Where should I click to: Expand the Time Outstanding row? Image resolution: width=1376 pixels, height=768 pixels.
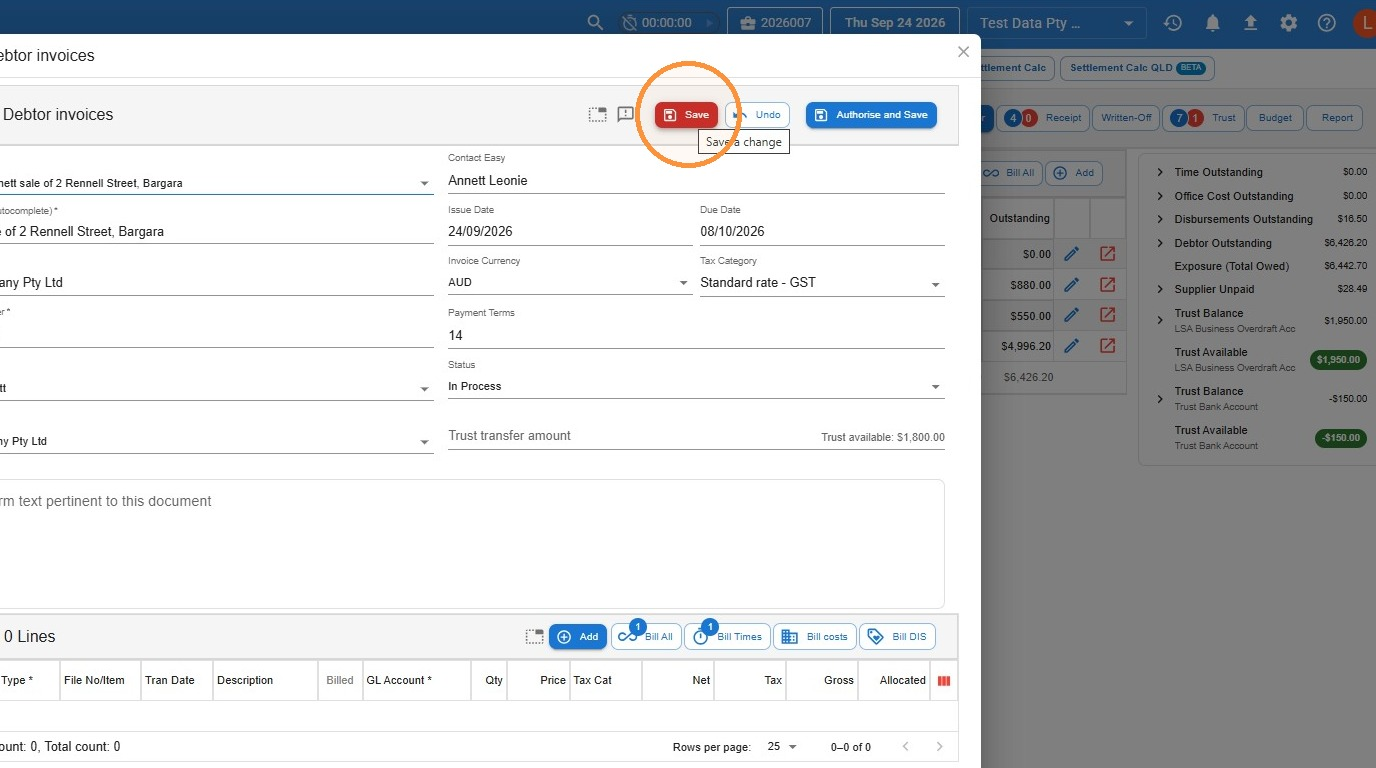click(x=1160, y=172)
